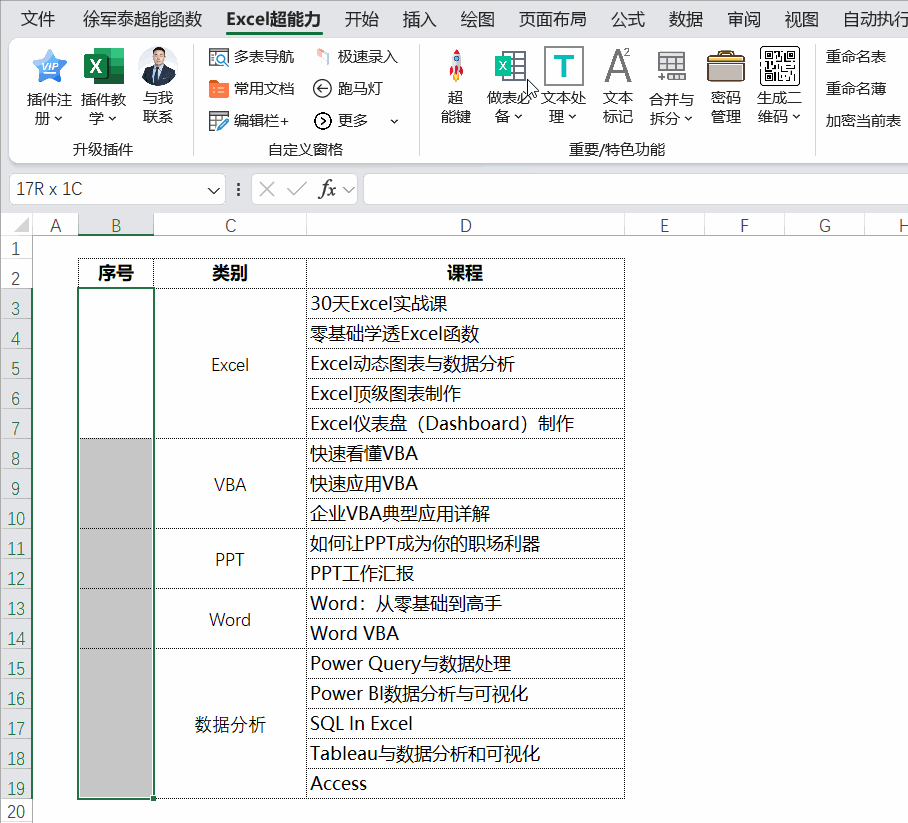
Task: Open 密码管理 briefcase icon
Action: [x=726, y=66]
